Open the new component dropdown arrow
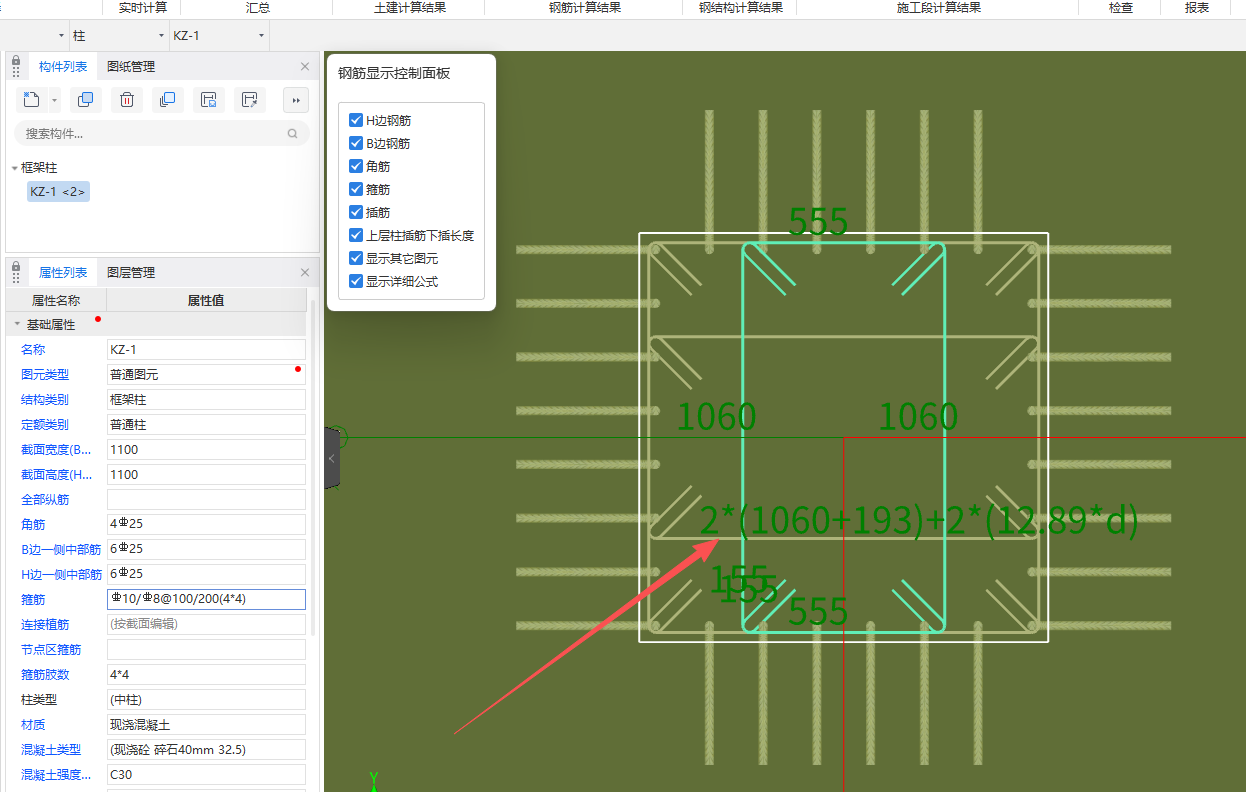1246x792 pixels. pos(54,100)
